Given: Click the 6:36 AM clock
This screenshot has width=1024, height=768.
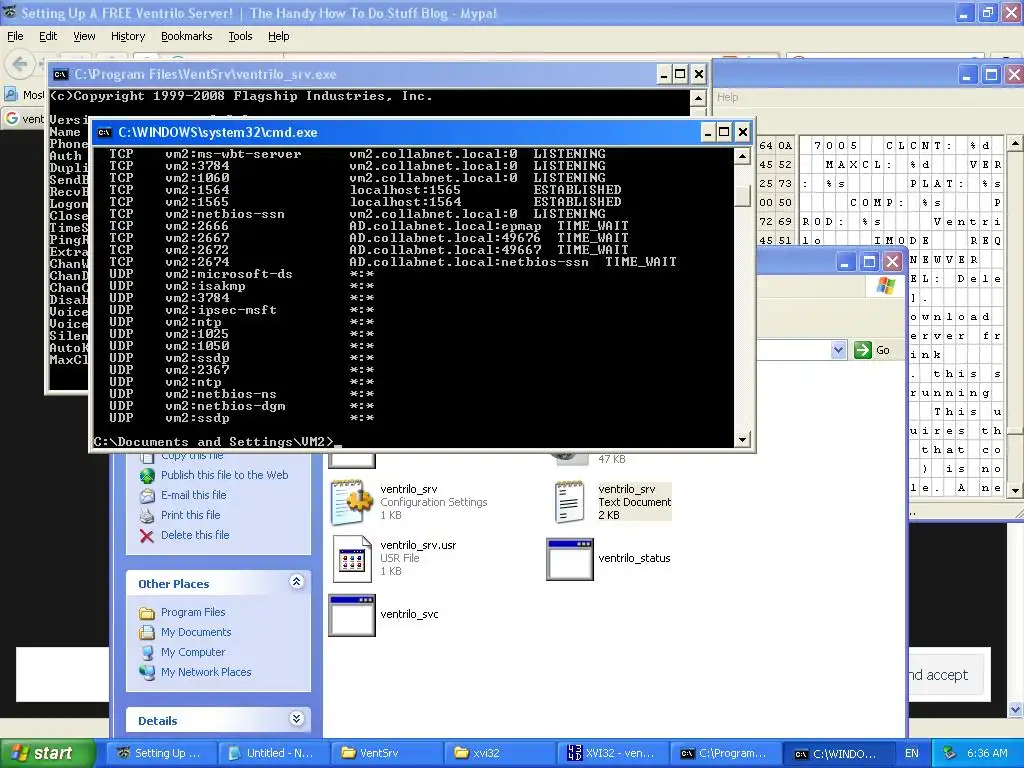Looking at the screenshot, I should point(987,753).
